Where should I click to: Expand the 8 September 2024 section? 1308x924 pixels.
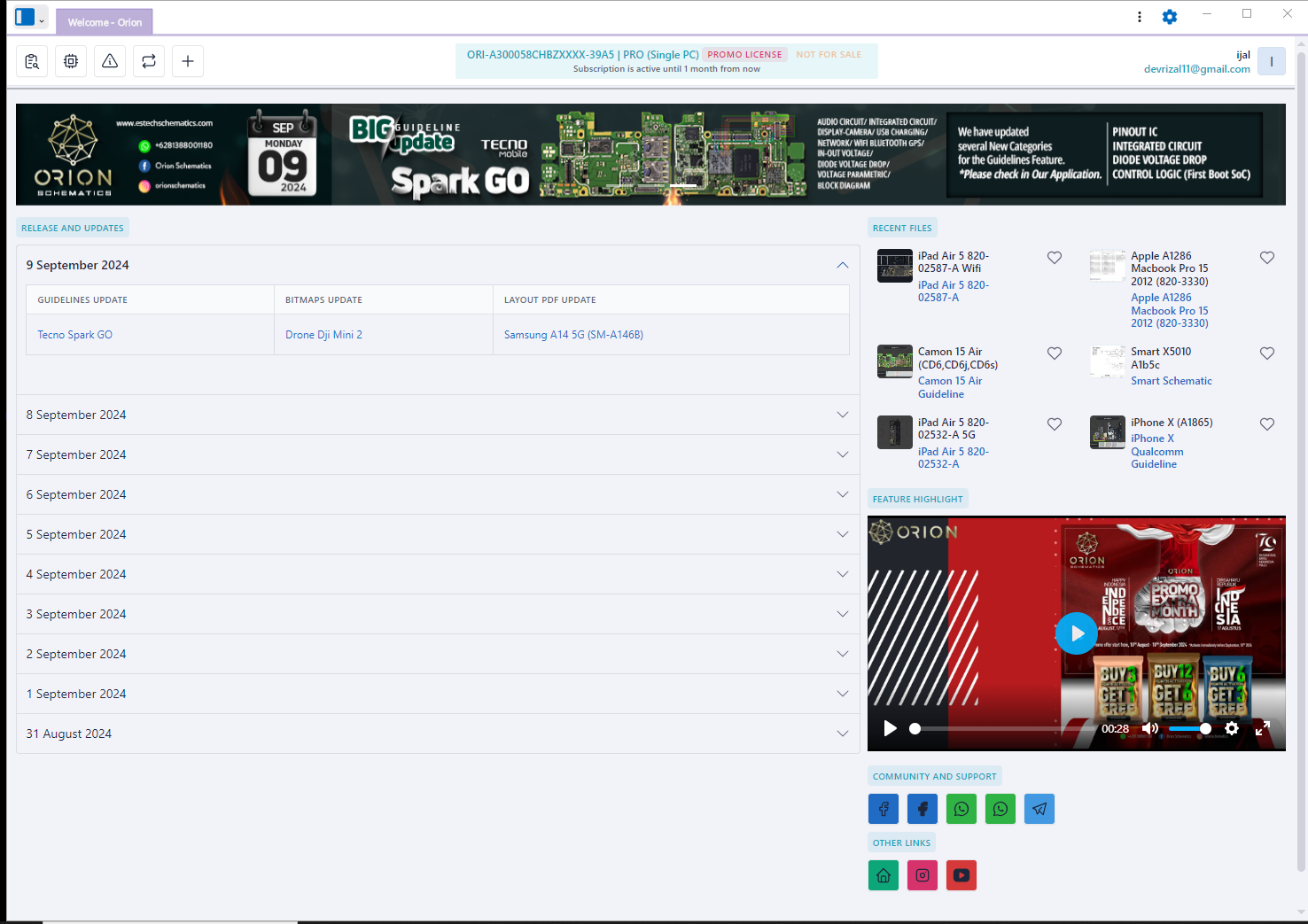pos(438,415)
